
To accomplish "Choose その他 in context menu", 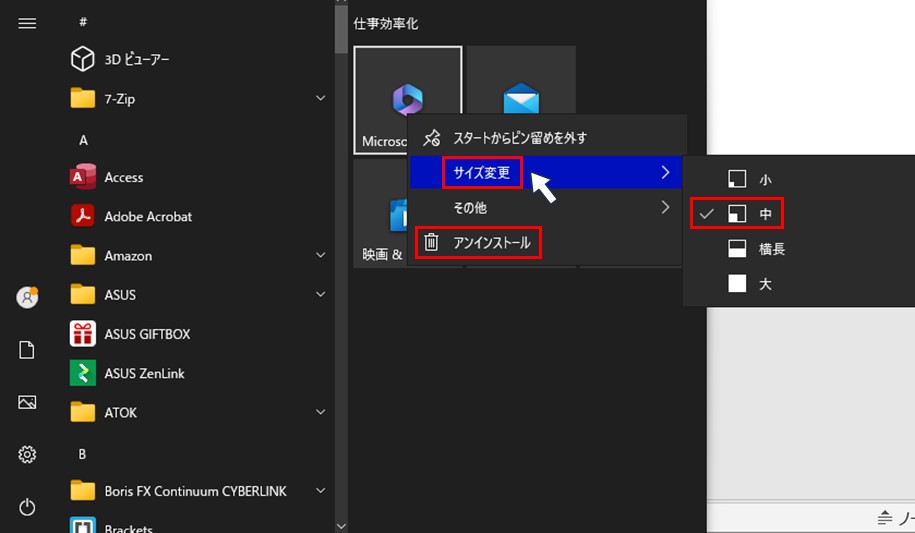I will [x=546, y=207].
